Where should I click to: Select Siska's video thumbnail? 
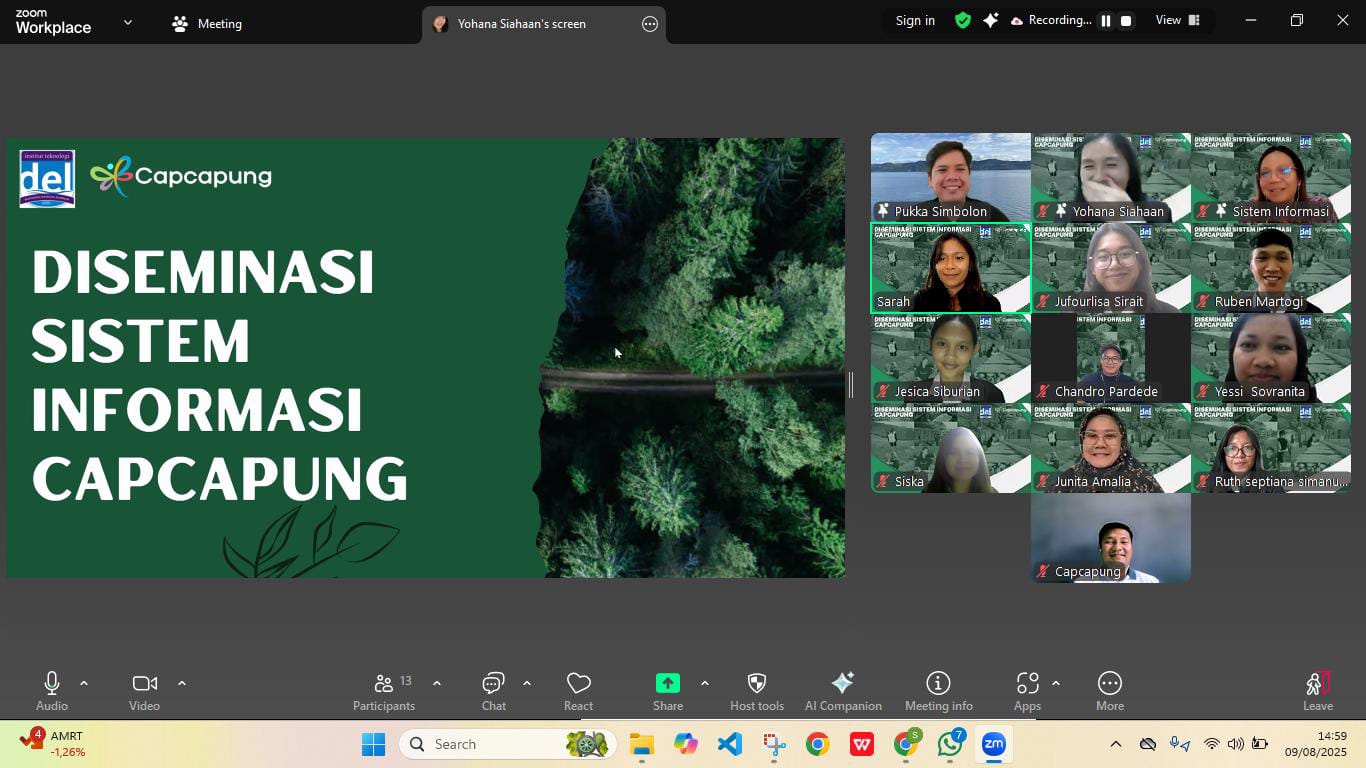(x=951, y=448)
